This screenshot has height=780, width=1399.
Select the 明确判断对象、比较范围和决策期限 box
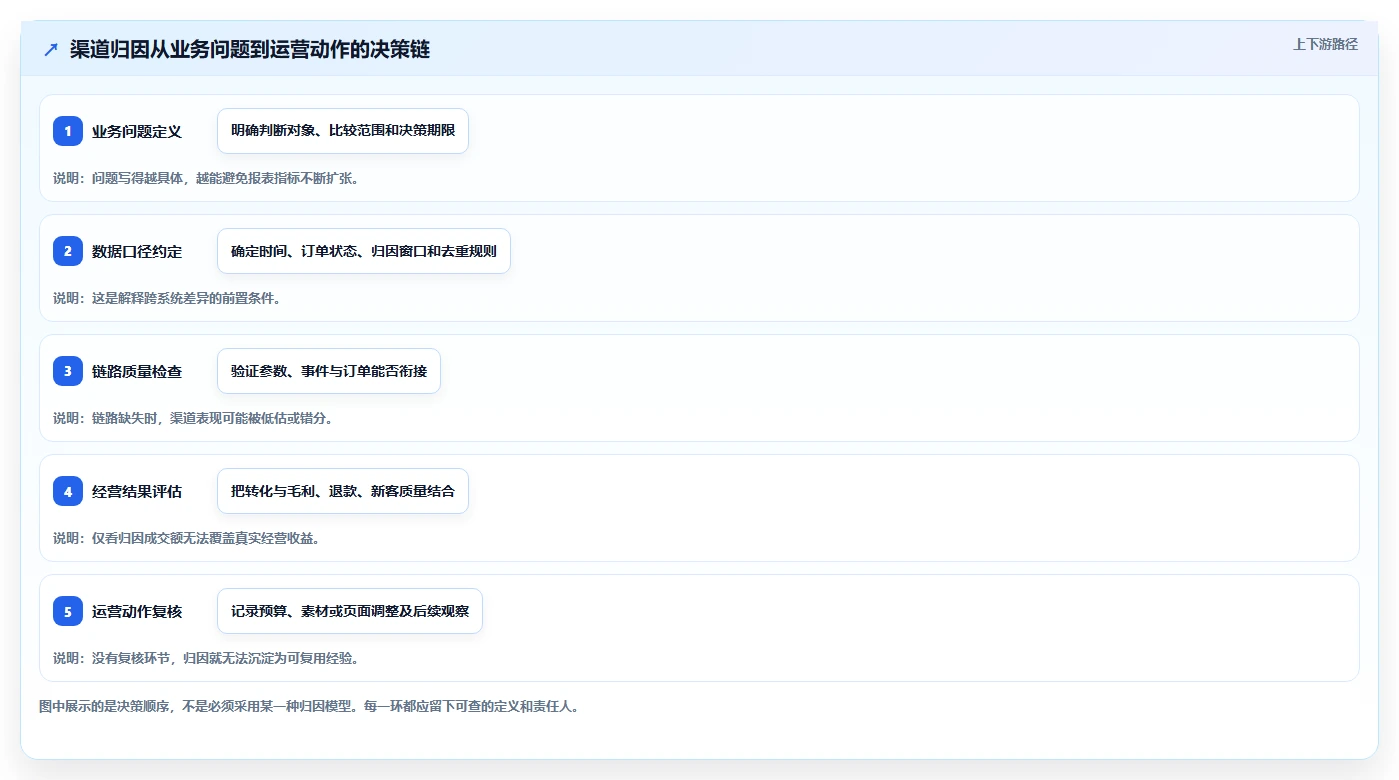(343, 131)
